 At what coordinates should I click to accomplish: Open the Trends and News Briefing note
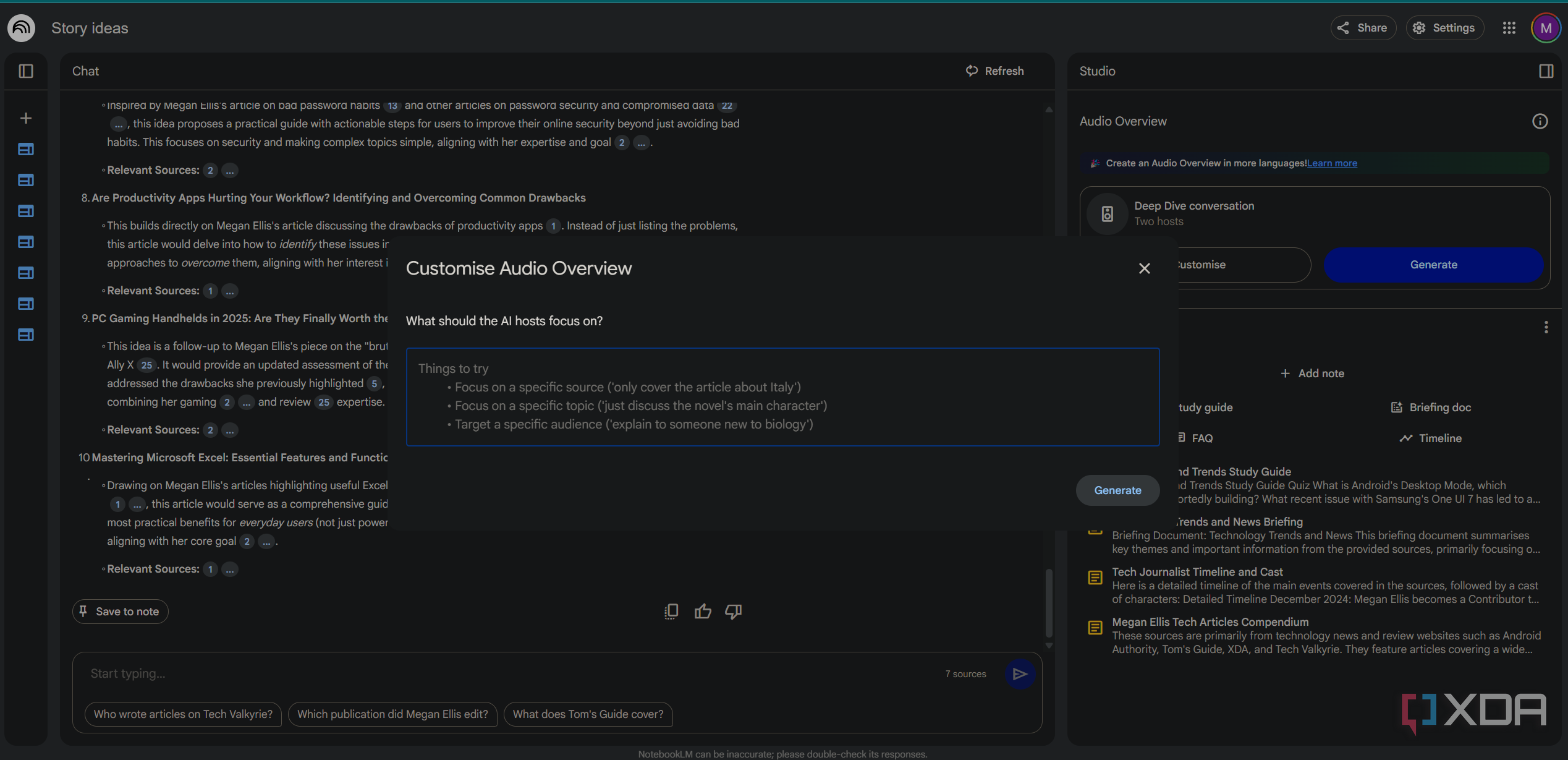(x=1315, y=535)
